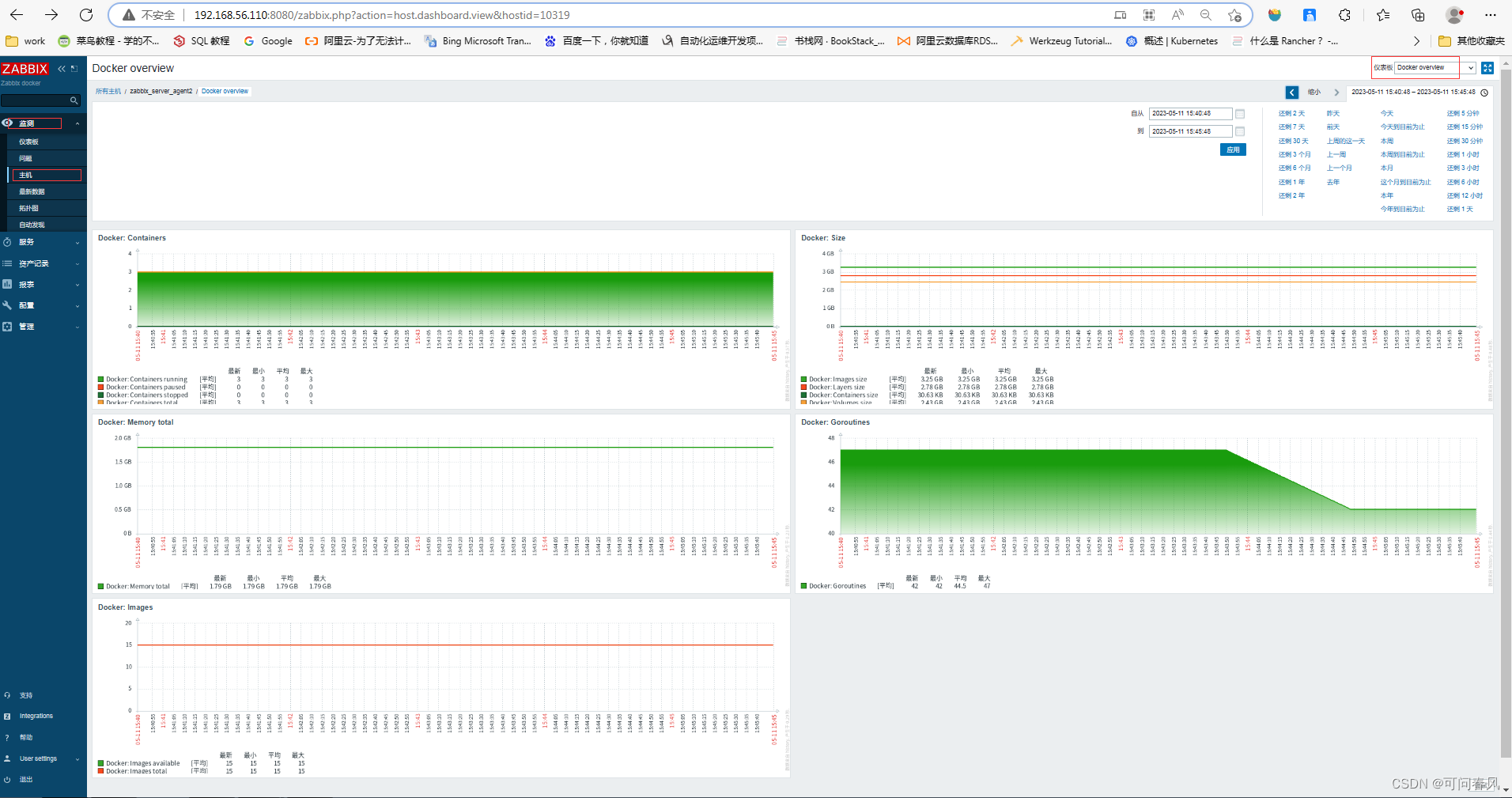Open the 仪表板 Docker overview dropdown
This screenshot has width=1512, height=798.
pos(1435,68)
